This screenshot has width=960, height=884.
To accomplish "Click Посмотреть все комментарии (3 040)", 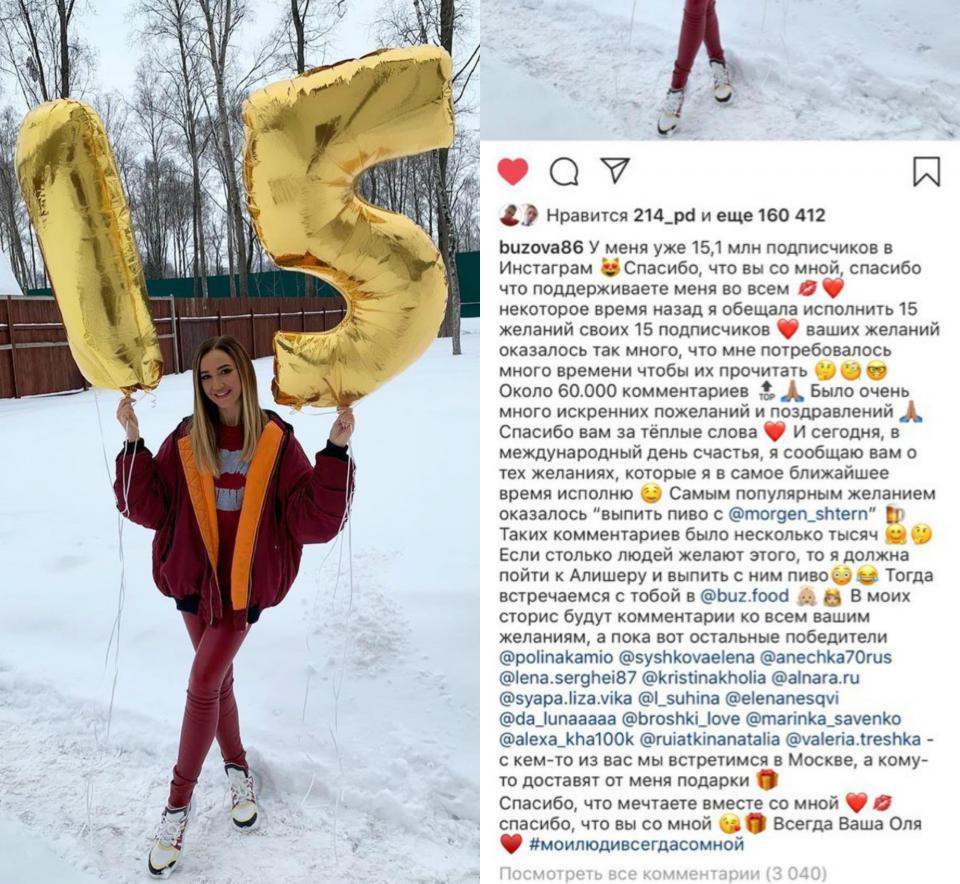I will click(663, 874).
